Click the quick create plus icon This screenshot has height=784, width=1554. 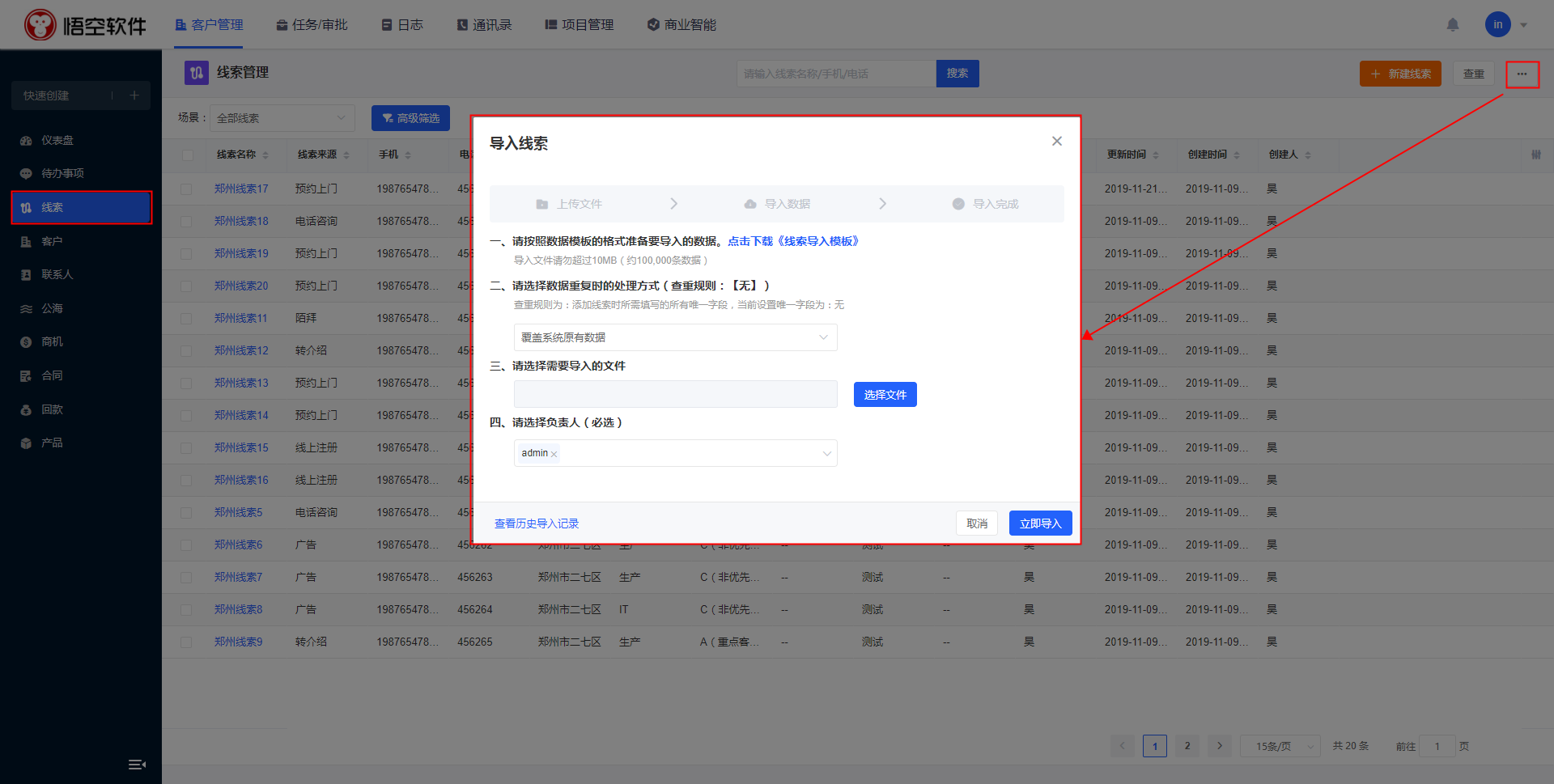coord(134,95)
